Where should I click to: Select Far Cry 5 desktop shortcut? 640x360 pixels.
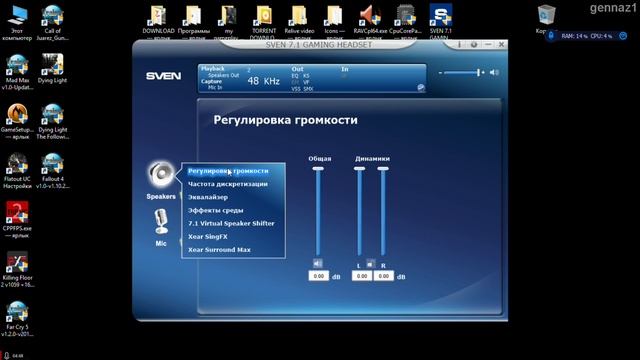pyautogui.click(x=17, y=319)
